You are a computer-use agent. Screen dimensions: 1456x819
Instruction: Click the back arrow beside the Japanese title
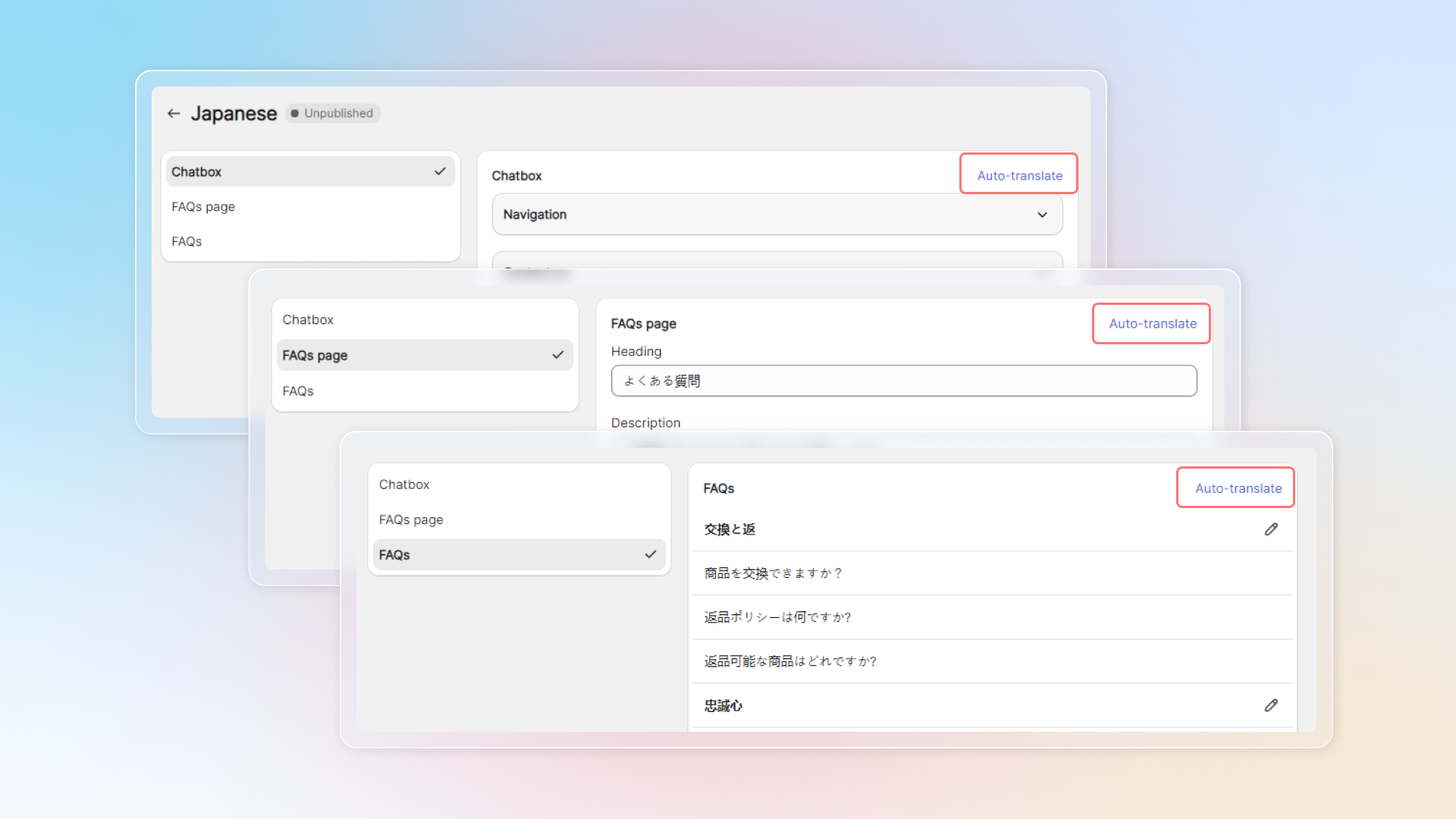(174, 113)
